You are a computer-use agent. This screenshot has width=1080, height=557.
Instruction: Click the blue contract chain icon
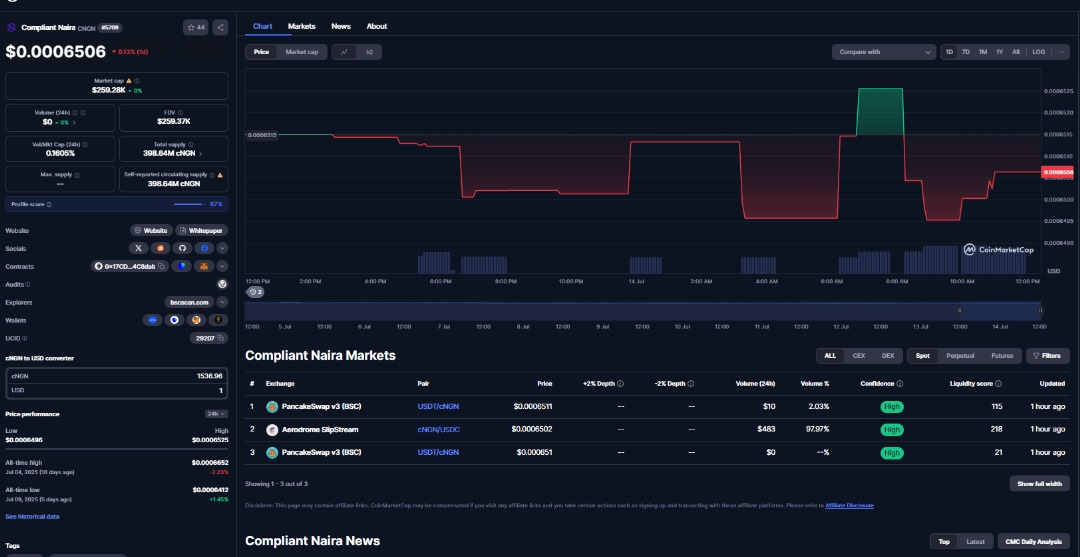182,266
